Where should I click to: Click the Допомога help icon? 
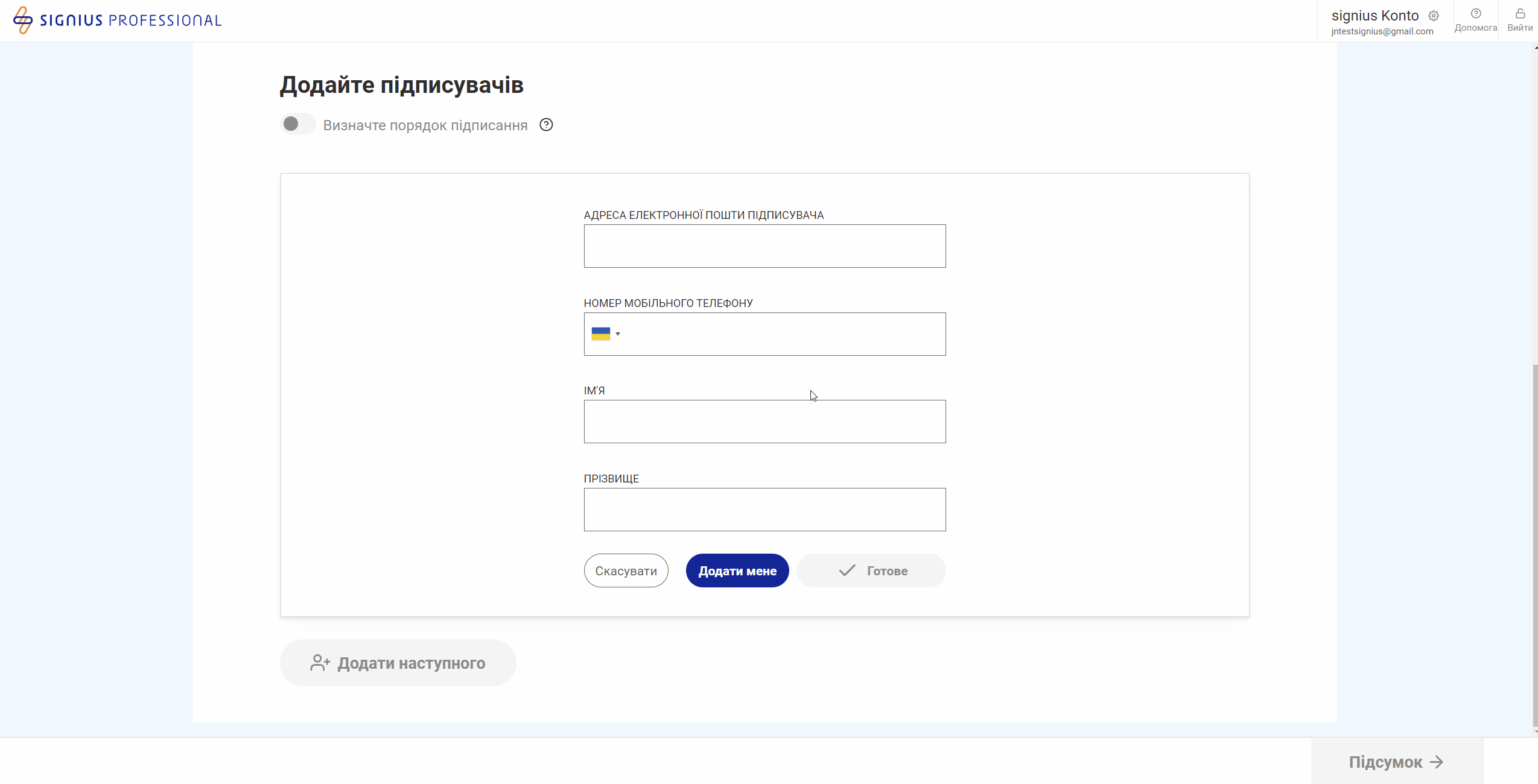(x=1476, y=14)
